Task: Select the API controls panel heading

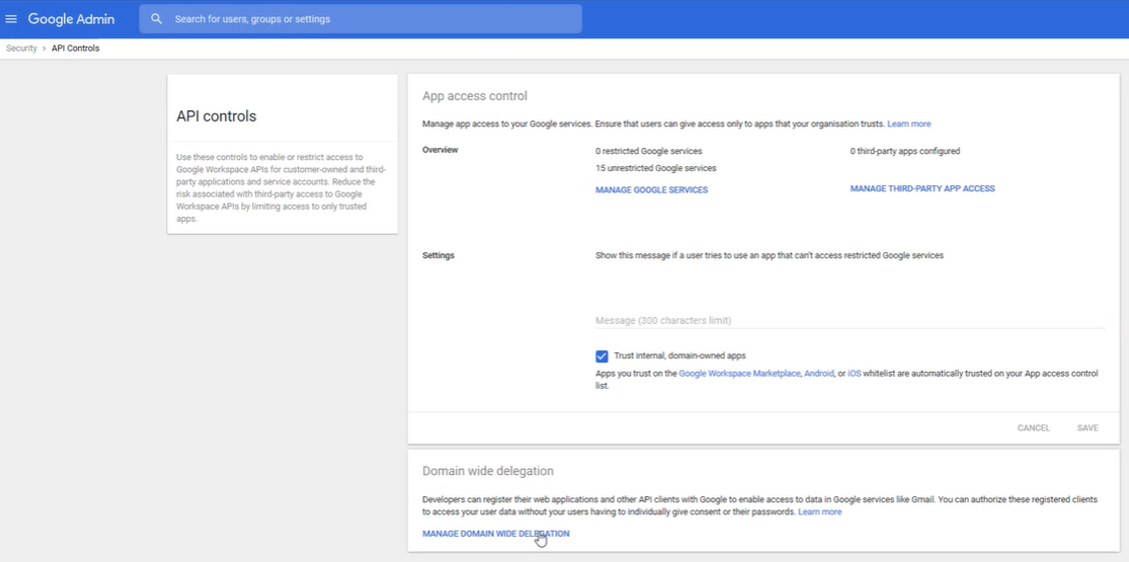Action: (216, 116)
